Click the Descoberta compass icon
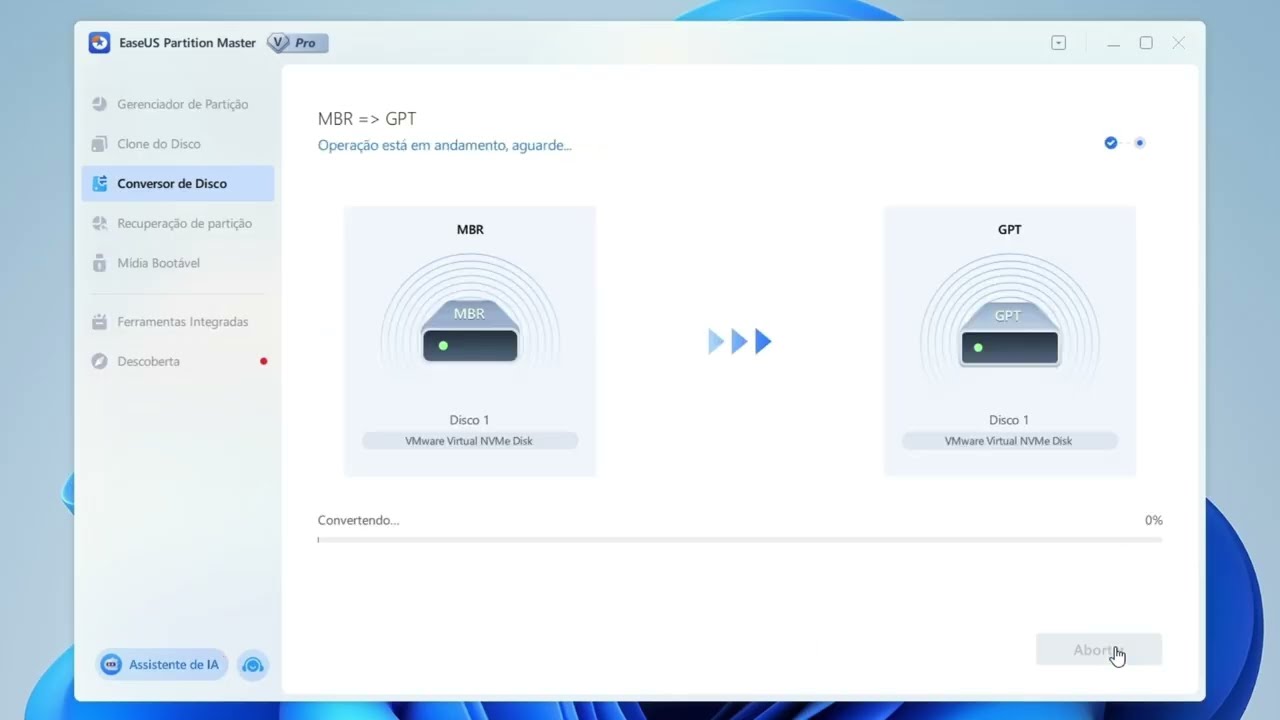 pyautogui.click(x=99, y=361)
